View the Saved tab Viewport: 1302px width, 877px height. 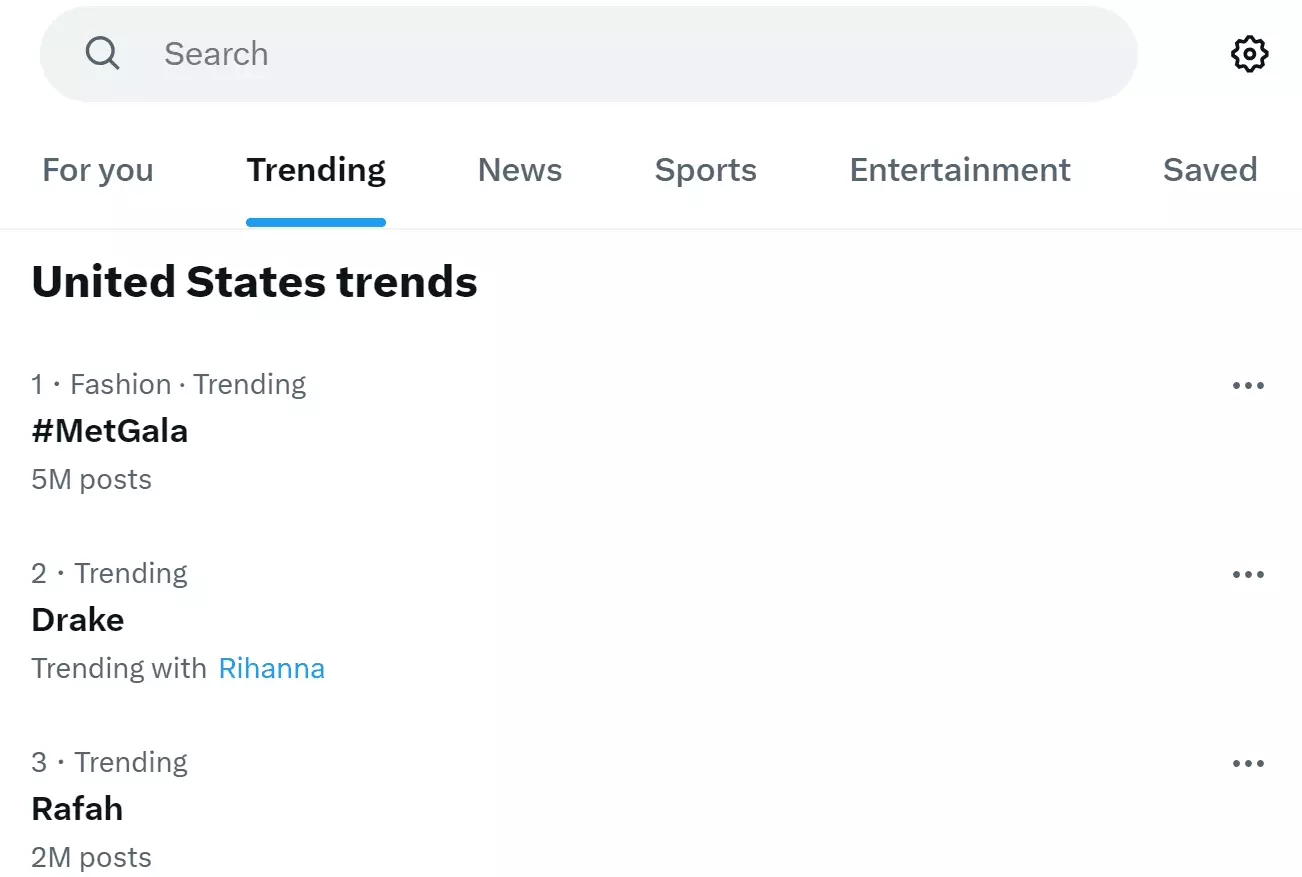(x=1210, y=170)
